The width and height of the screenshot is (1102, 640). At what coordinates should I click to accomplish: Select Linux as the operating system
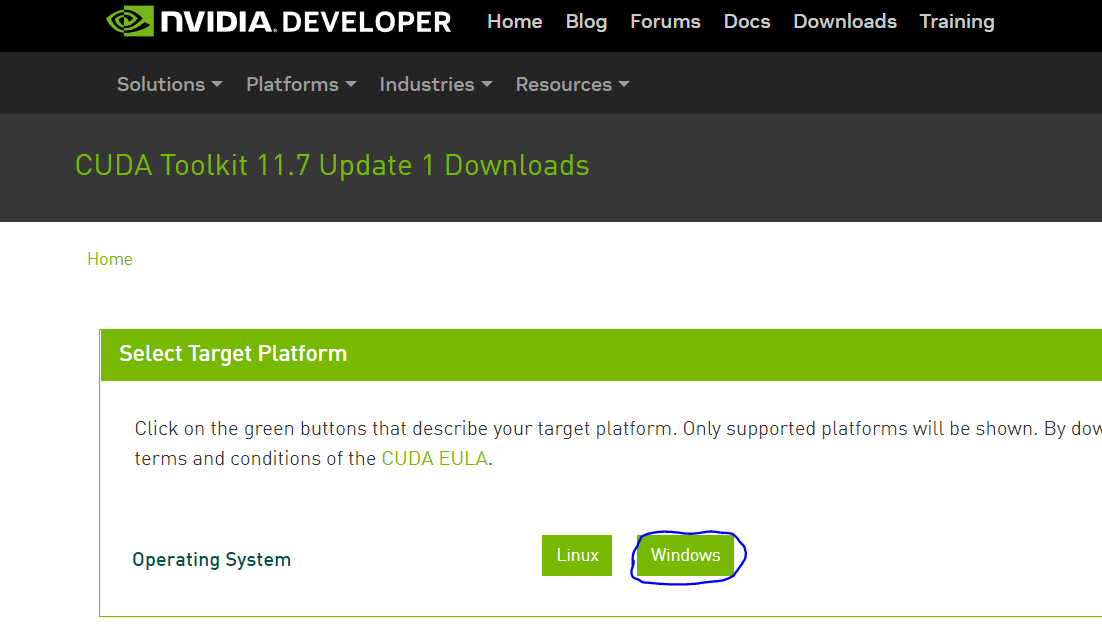(577, 556)
